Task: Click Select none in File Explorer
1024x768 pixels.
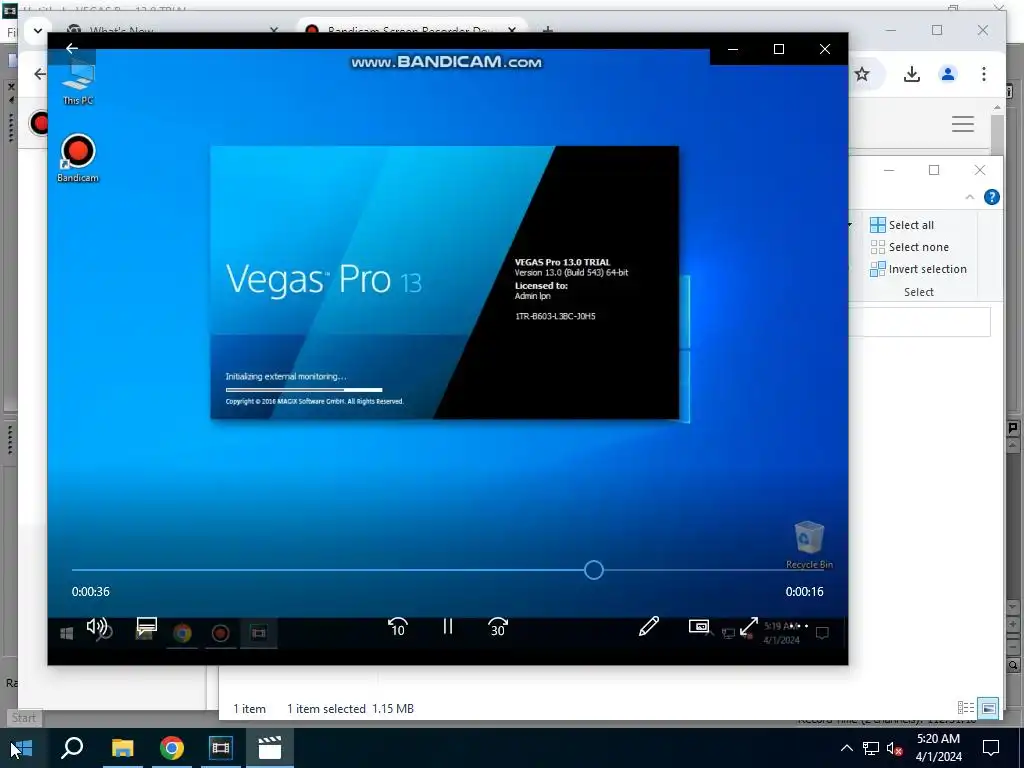Action: point(909,247)
